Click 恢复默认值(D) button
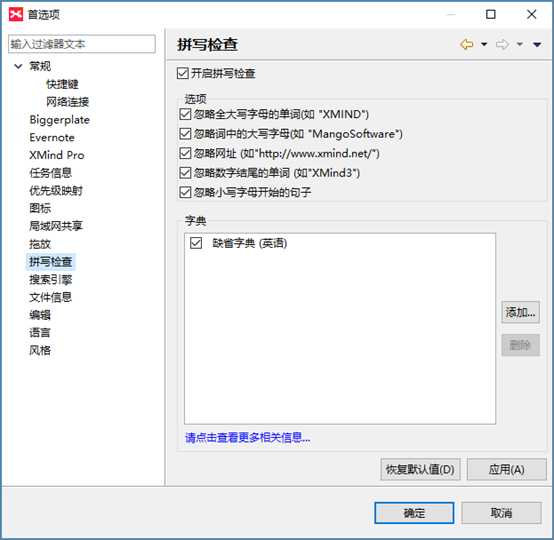Screen dimensions: 554x540 click(420, 469)
